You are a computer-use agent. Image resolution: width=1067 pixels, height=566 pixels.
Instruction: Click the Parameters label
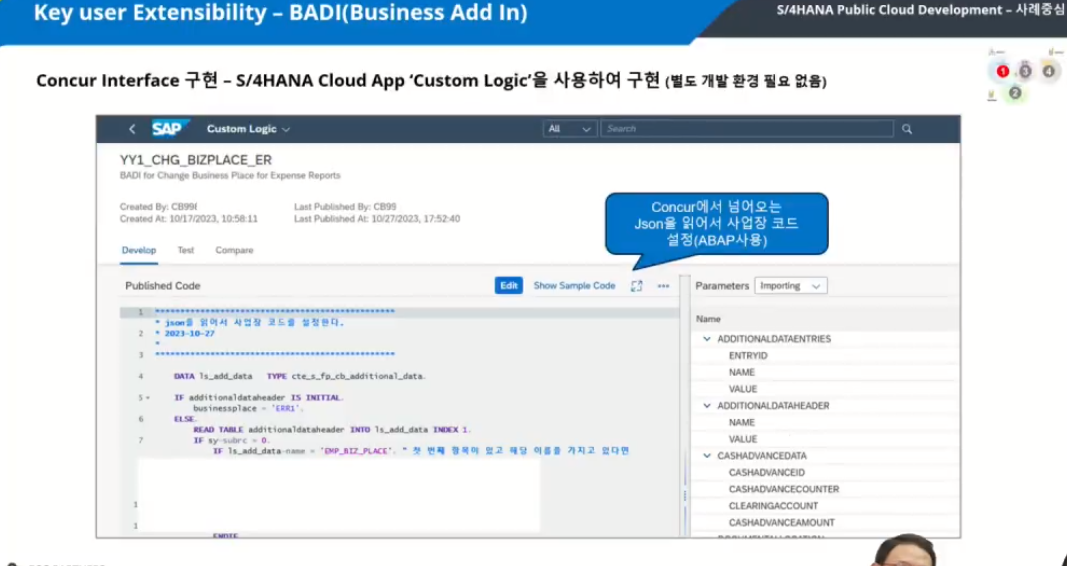coord(722,286)
